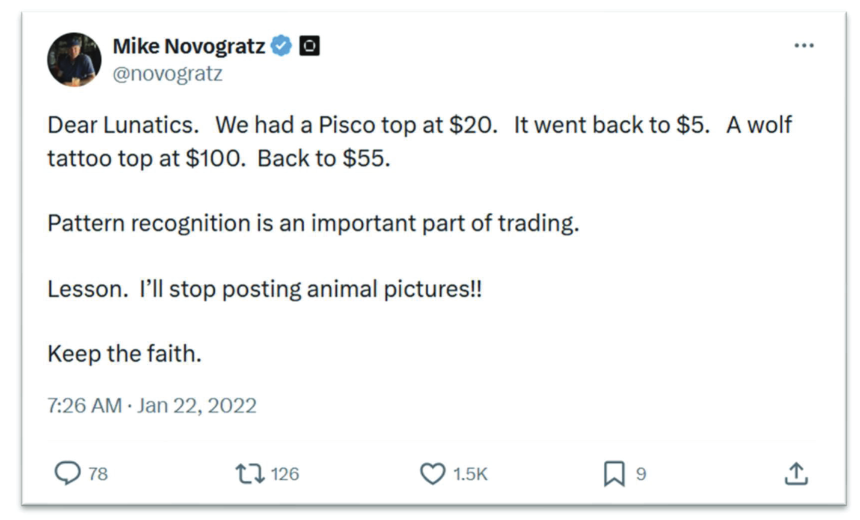This screenshot has height=520, width=860.
Task: Click the Mike Novogratz display name
Action: click(189, 46)
